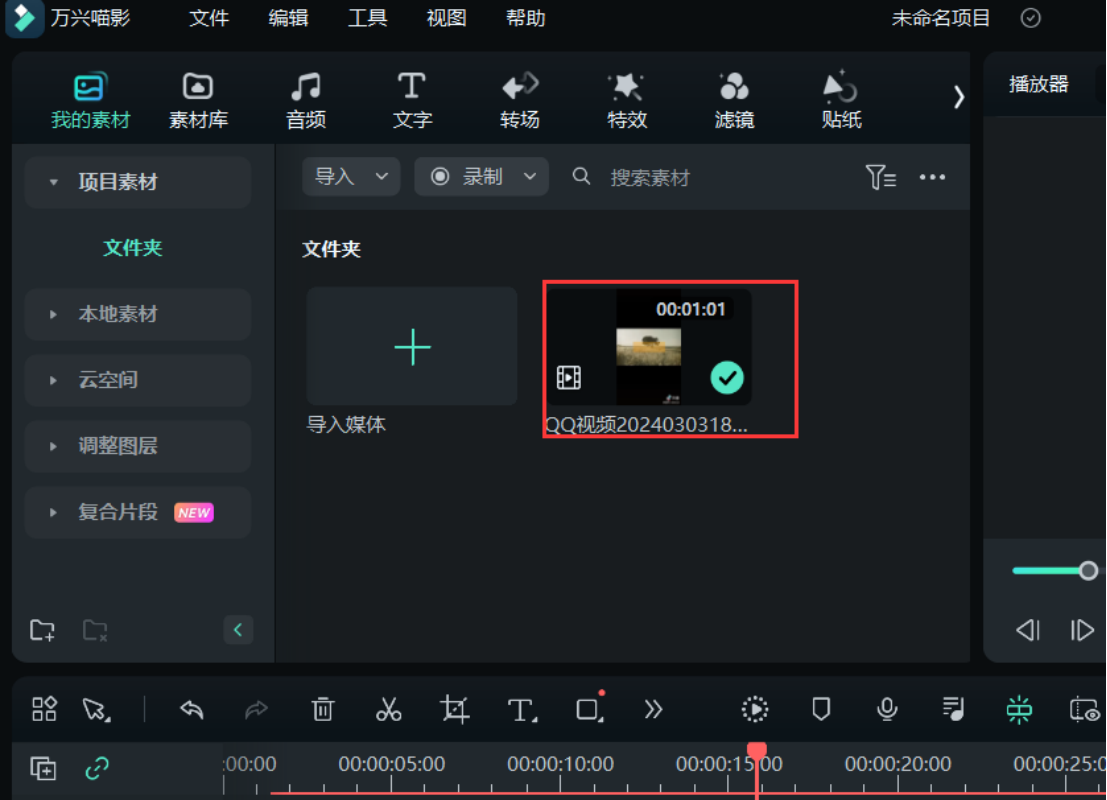Select the rectangle mask shape tool

click(589, 709)
